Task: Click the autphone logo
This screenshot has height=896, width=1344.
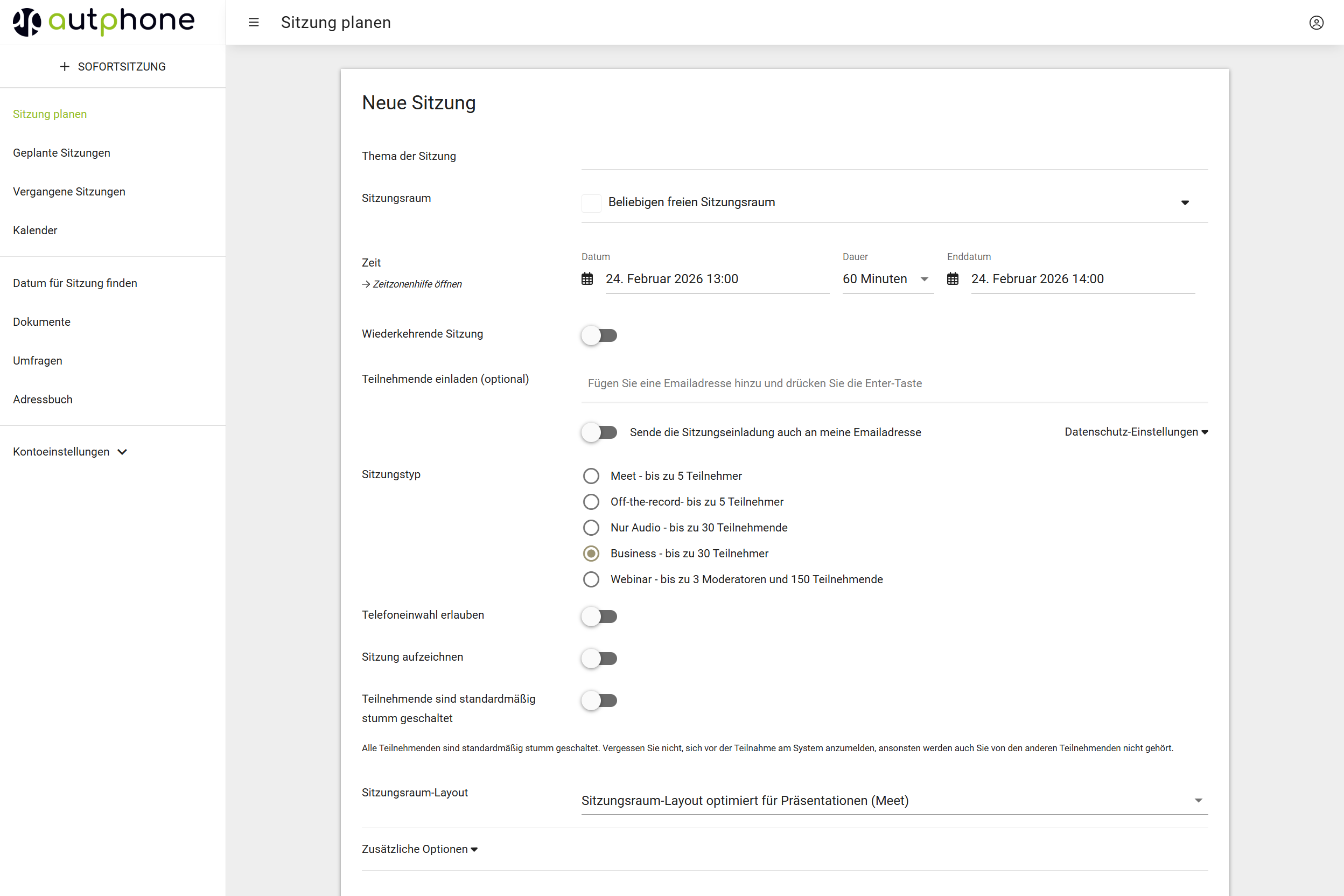Action: coord(103,22)
